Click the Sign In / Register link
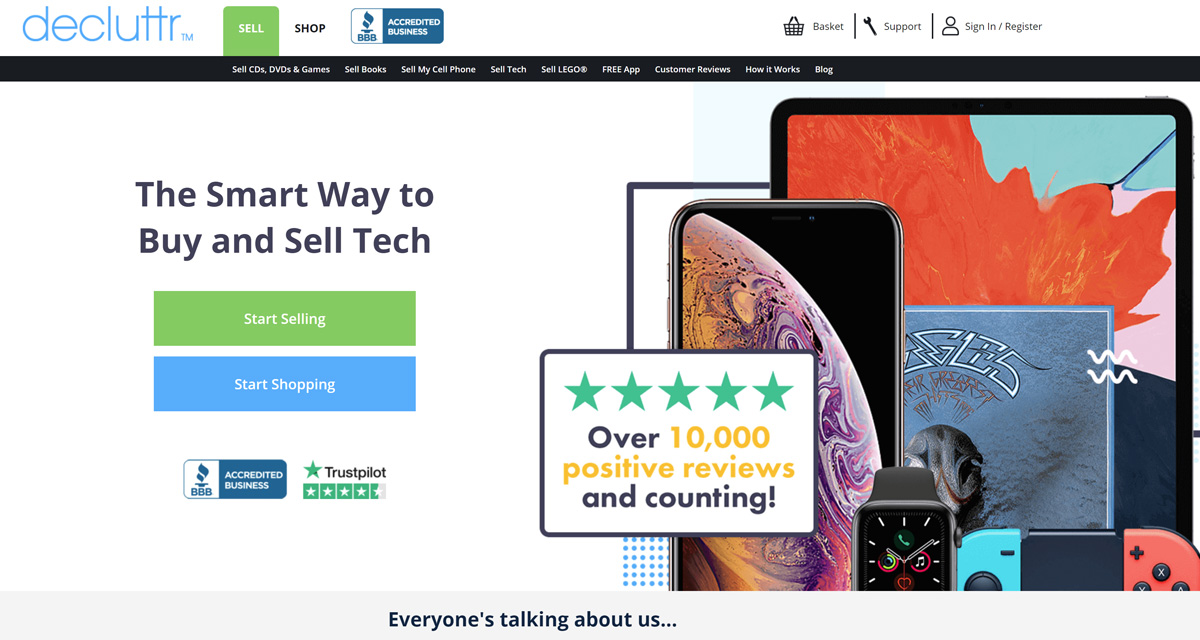The image size is (1200, 640). coord(1003,27)
